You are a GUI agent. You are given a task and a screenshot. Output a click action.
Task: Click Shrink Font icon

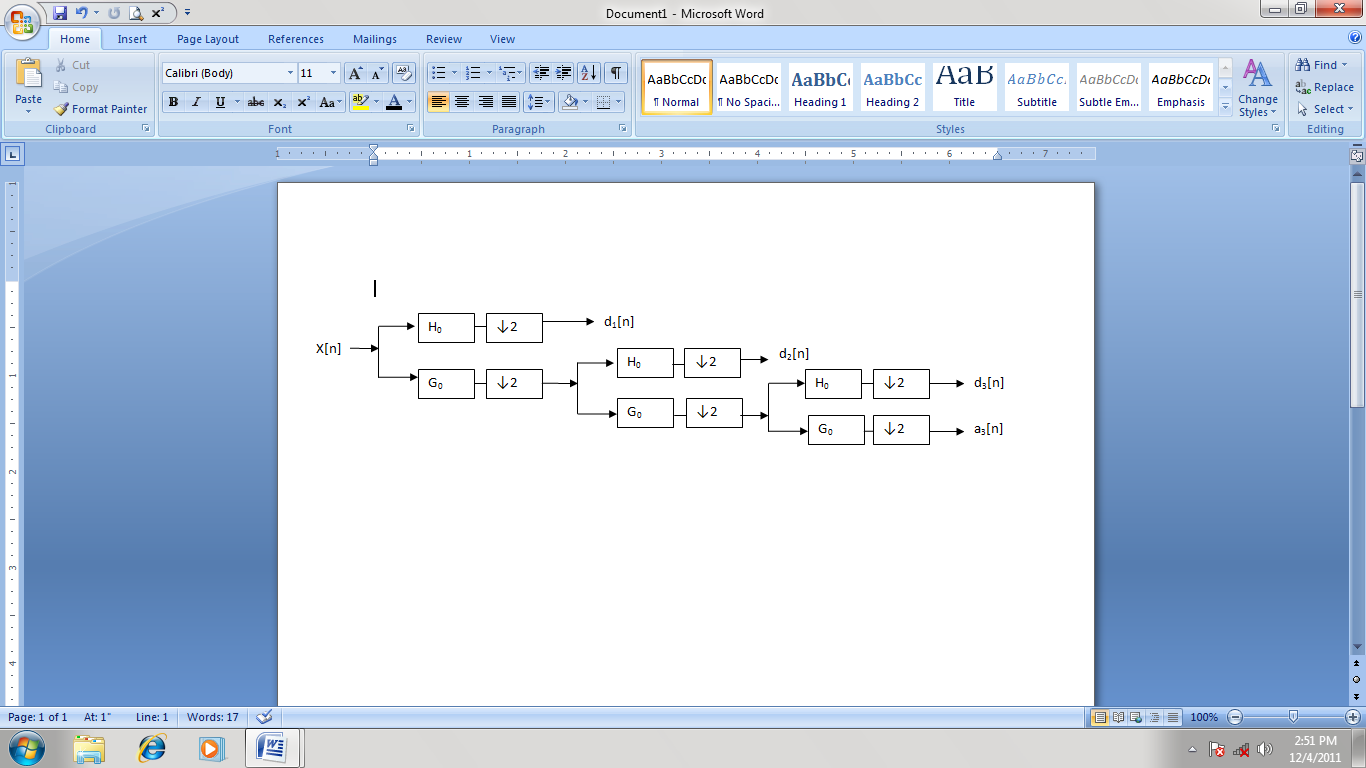[x=378, y=73]
